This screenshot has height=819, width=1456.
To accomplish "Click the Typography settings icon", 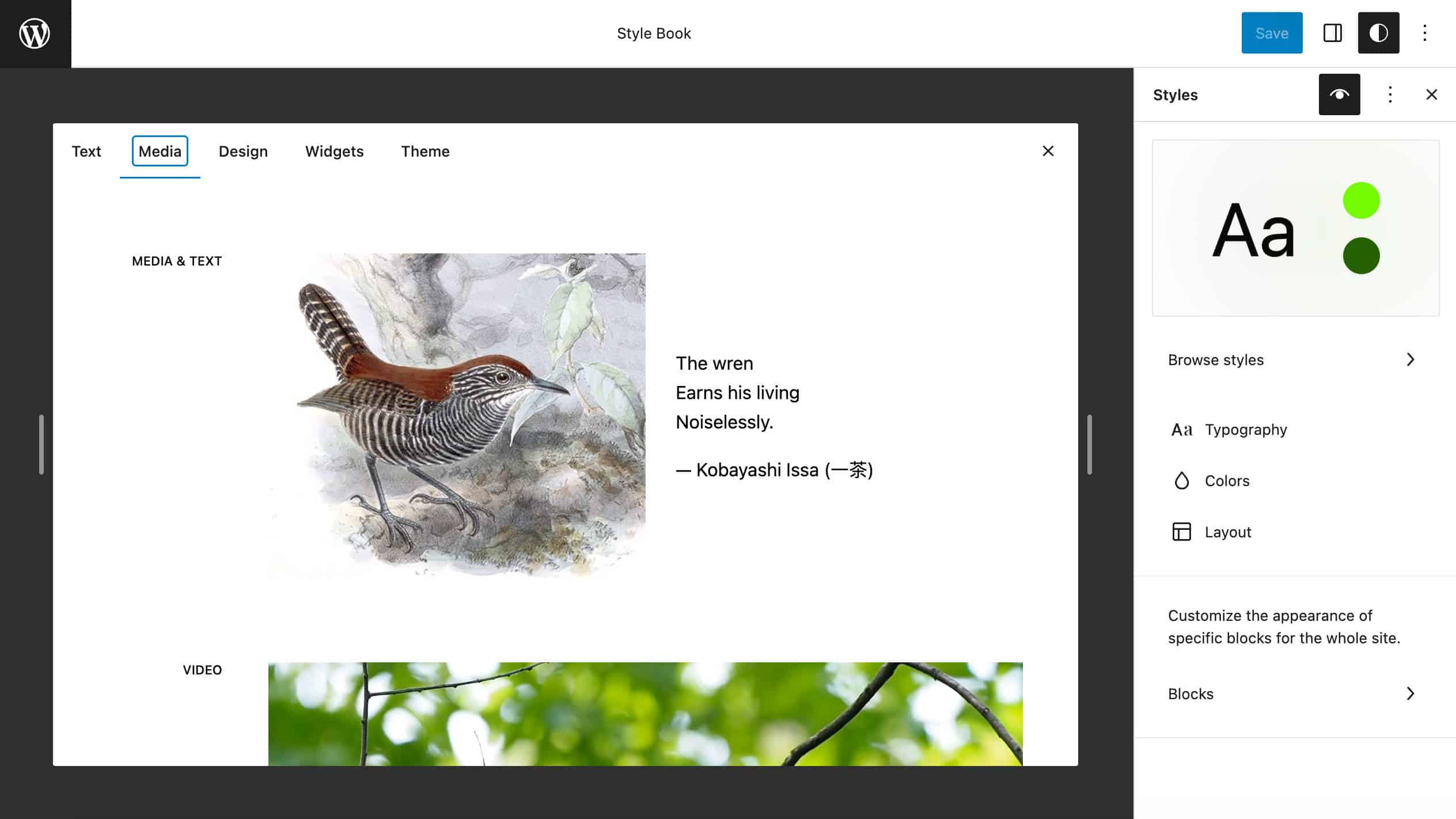I will pos(1181,429).
